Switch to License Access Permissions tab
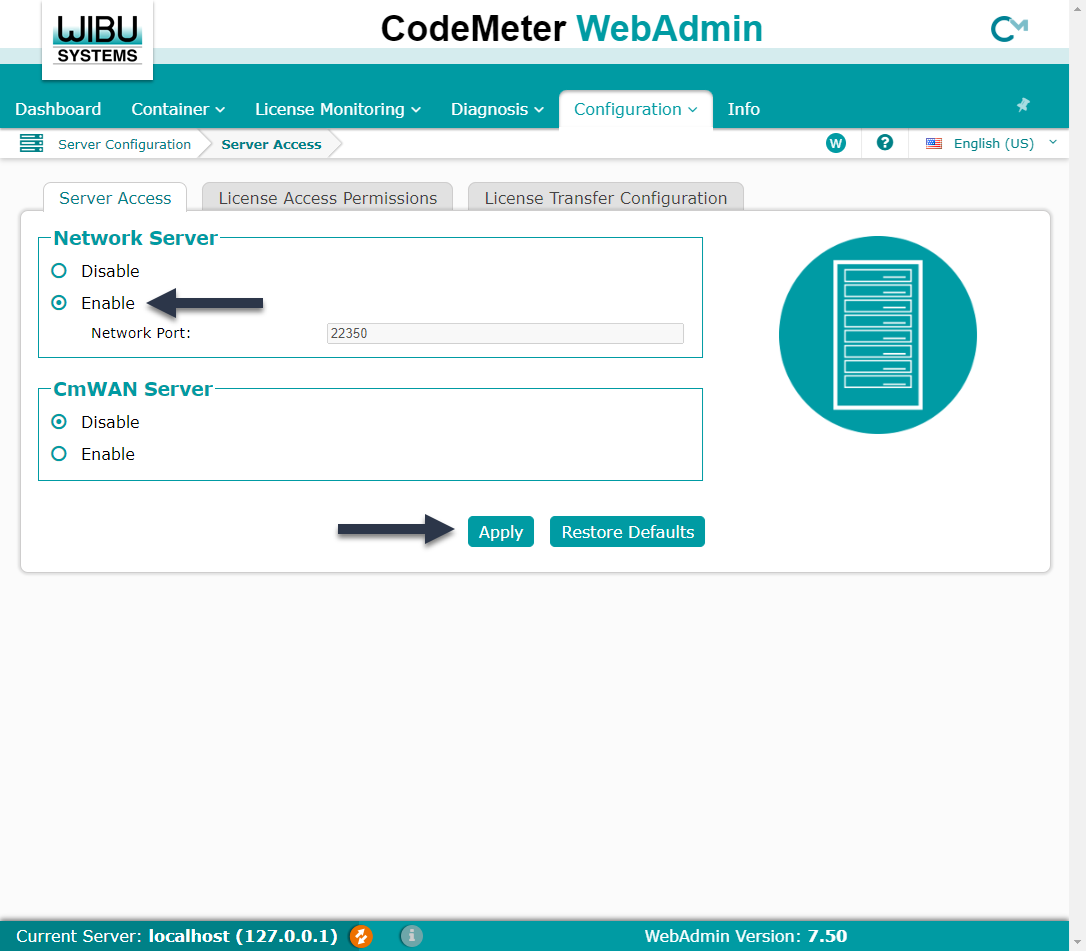Image resolution: width=1086 pixels, height=951 pixels. 328,198
